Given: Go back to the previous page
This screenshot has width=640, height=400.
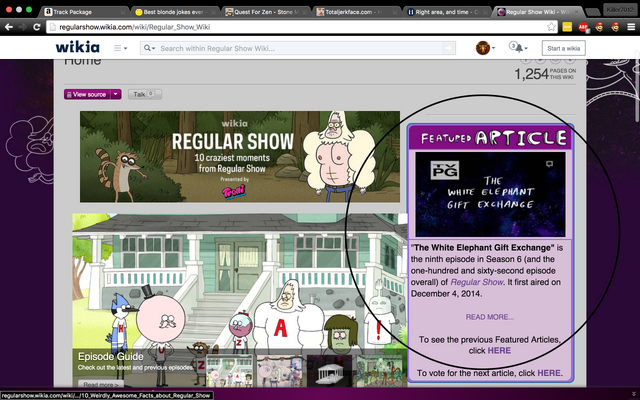Looking at the screenshot, I should coord(9,27).
